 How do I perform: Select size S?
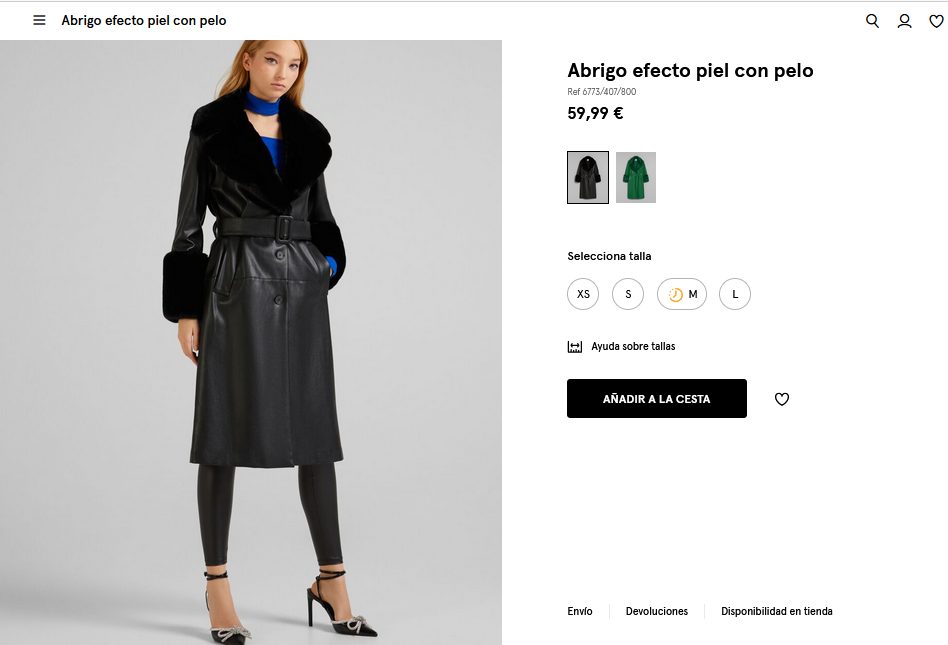click(x=628, y=294)
